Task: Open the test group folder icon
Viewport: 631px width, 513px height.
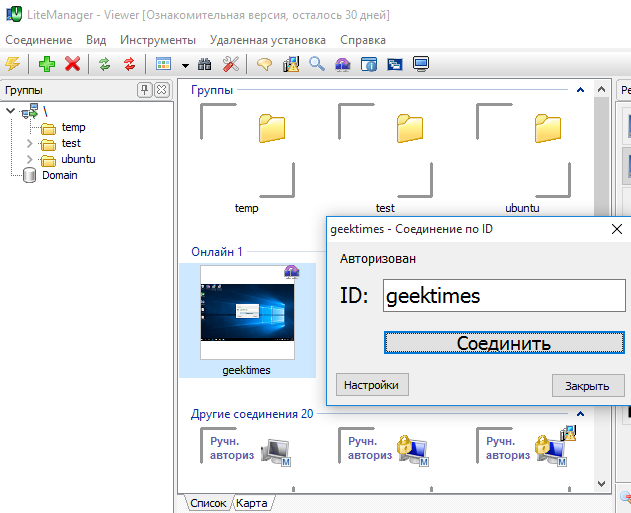Action: 410,128
